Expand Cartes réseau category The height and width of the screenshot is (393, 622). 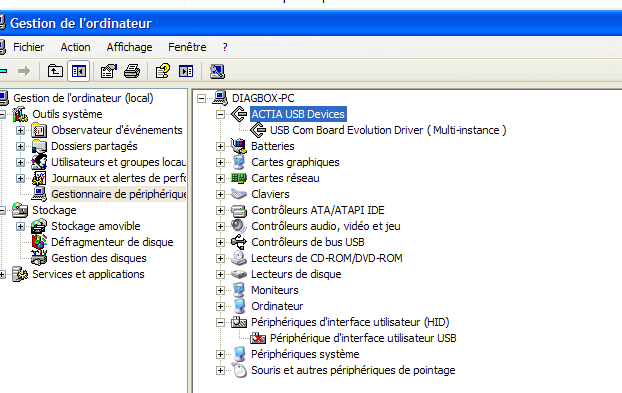221,178
